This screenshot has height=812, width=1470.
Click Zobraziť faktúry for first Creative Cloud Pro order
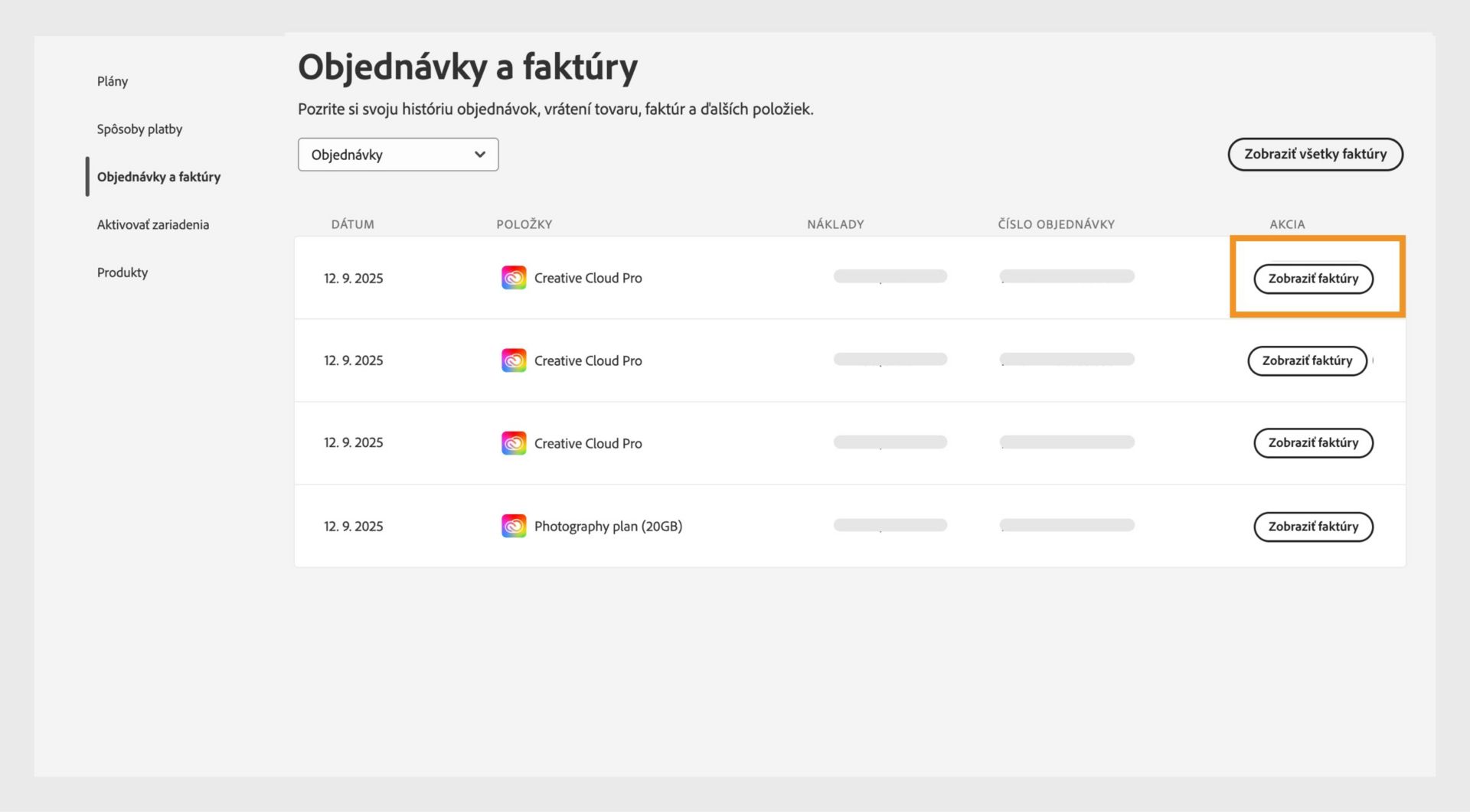(x=1313, y=279)
